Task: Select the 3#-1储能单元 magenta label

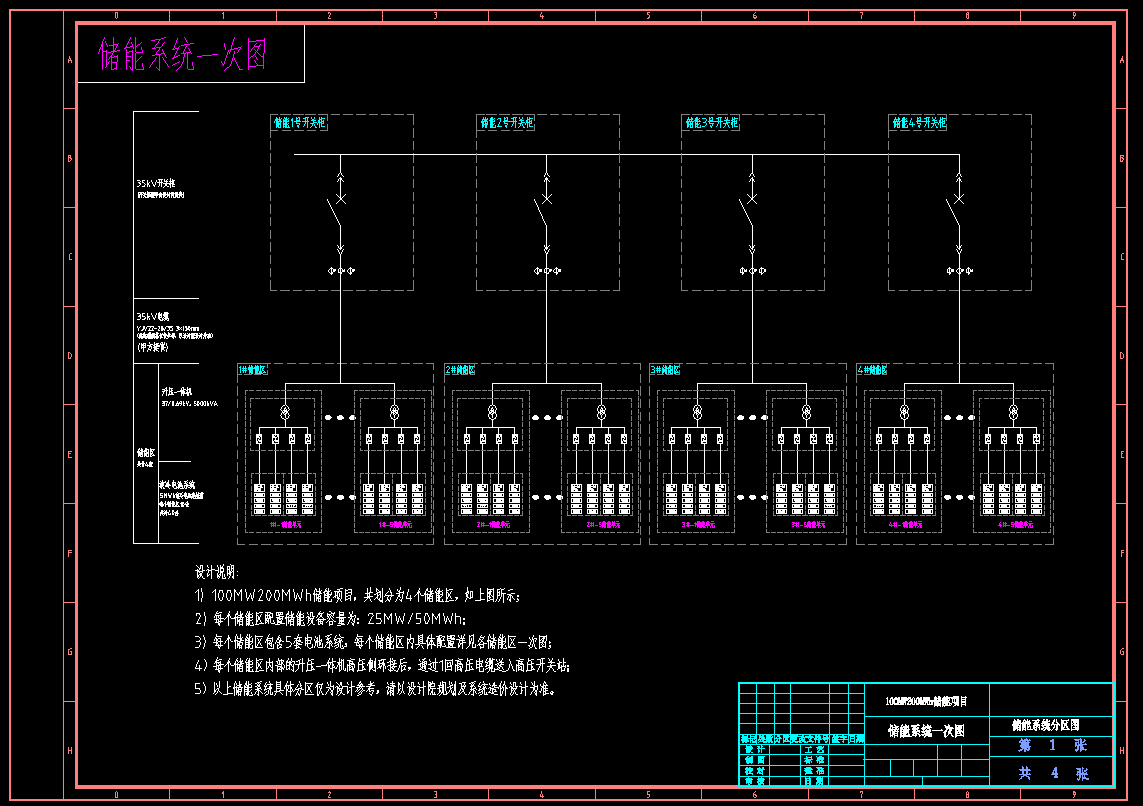Action: [698, 525]
